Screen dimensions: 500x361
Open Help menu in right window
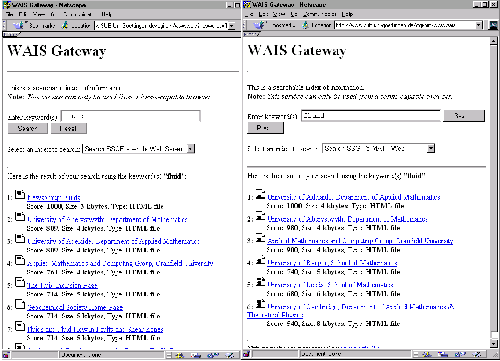pyautogui.click(x=347, y=14)
